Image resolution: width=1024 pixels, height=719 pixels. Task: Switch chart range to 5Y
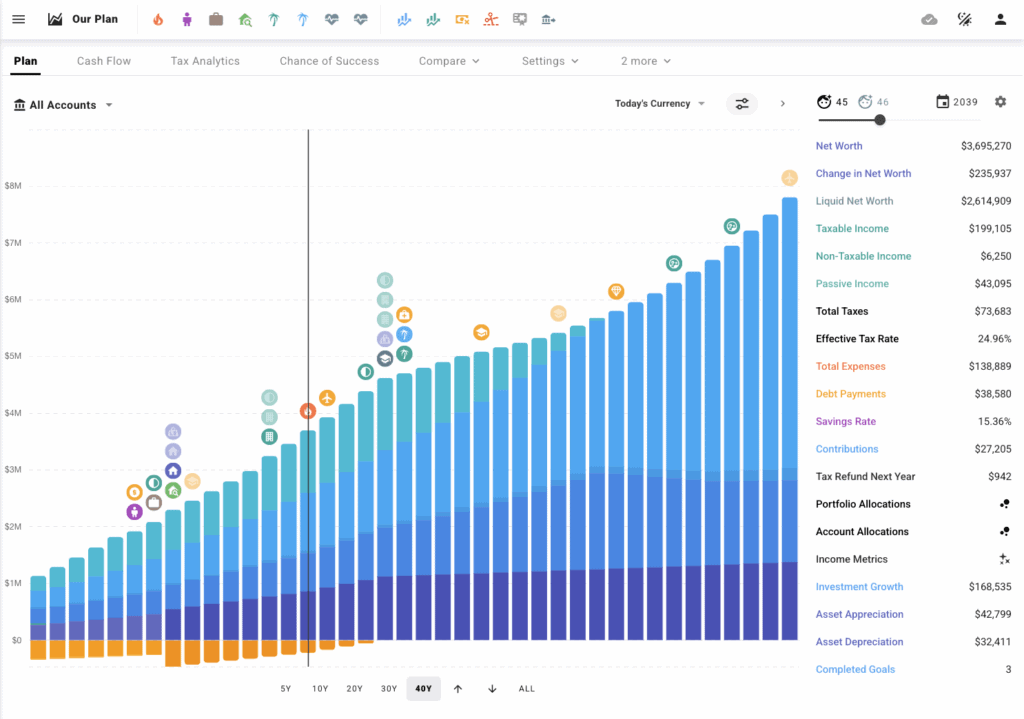pos(285,688)
